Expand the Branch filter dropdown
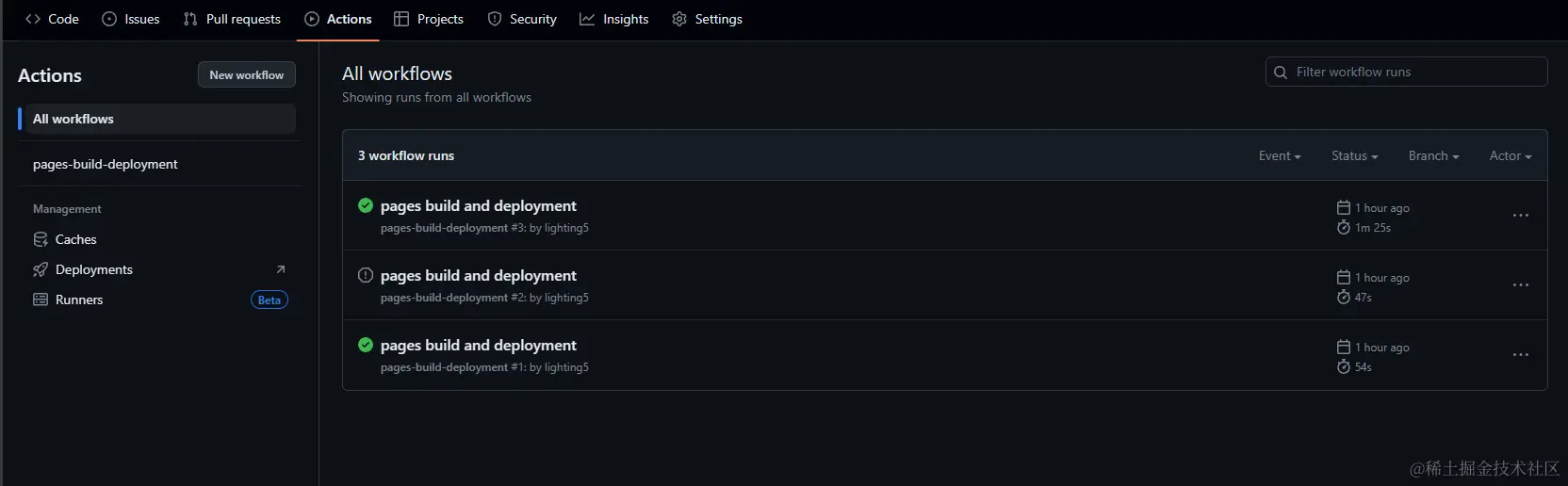 point(1434,155)
